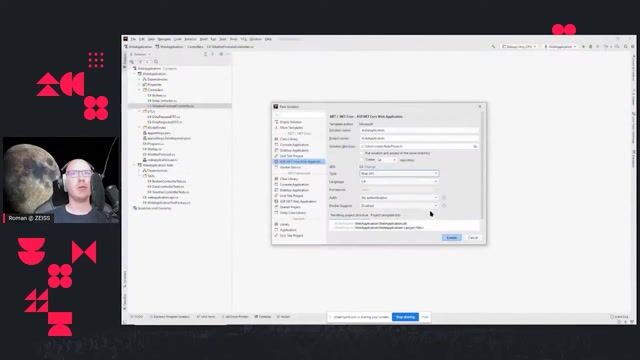The height and width of the screenshot is (360, 640).
Task: Open the Terminal tool window tab
Action: click(x=263, y=317)
